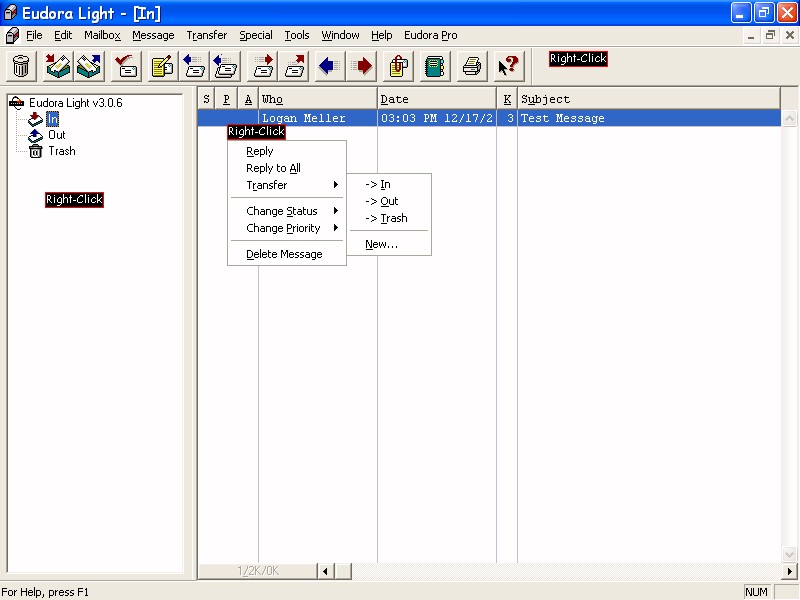
Task: Go to previous message with blue arrow
Action: (330, 66)
